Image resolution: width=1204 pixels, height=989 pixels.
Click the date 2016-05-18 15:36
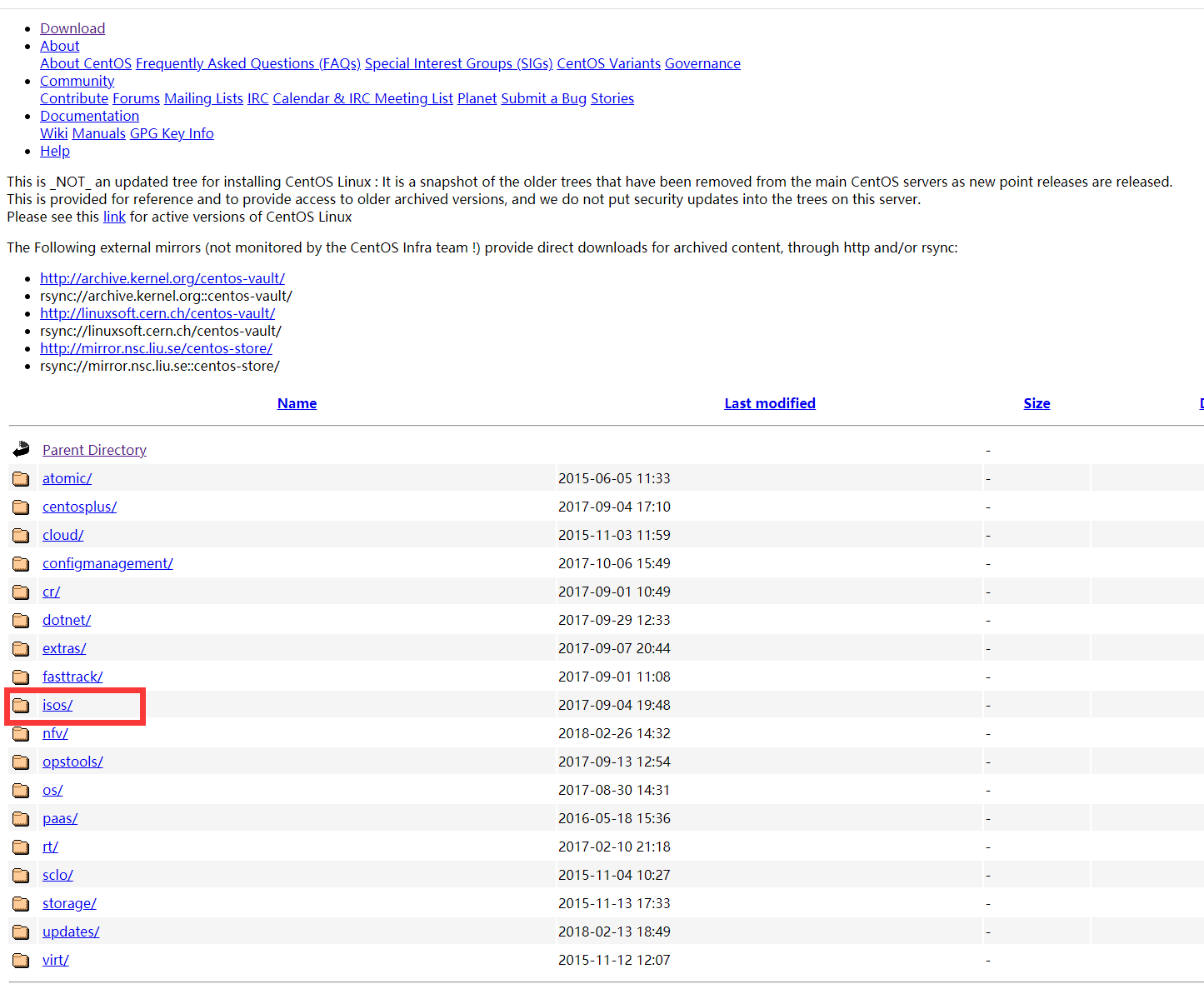[x=614, y=818]
